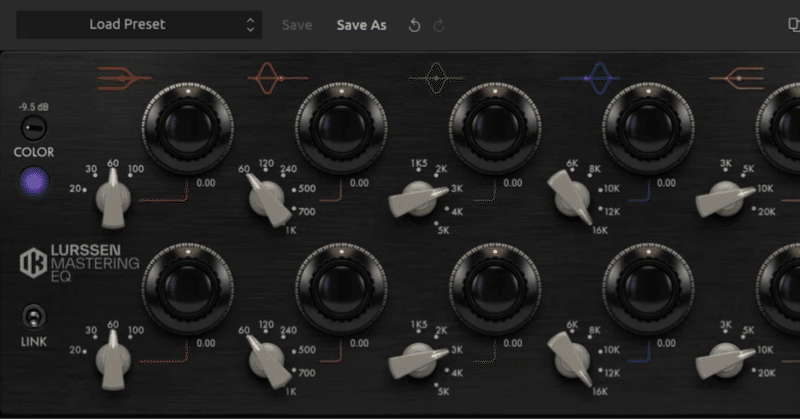Image resolution: width=800 pixels, height=419 pixels.
Task: Click bottom row 1K5-5K frequency selector switch
Action: [x=418, y=360]
